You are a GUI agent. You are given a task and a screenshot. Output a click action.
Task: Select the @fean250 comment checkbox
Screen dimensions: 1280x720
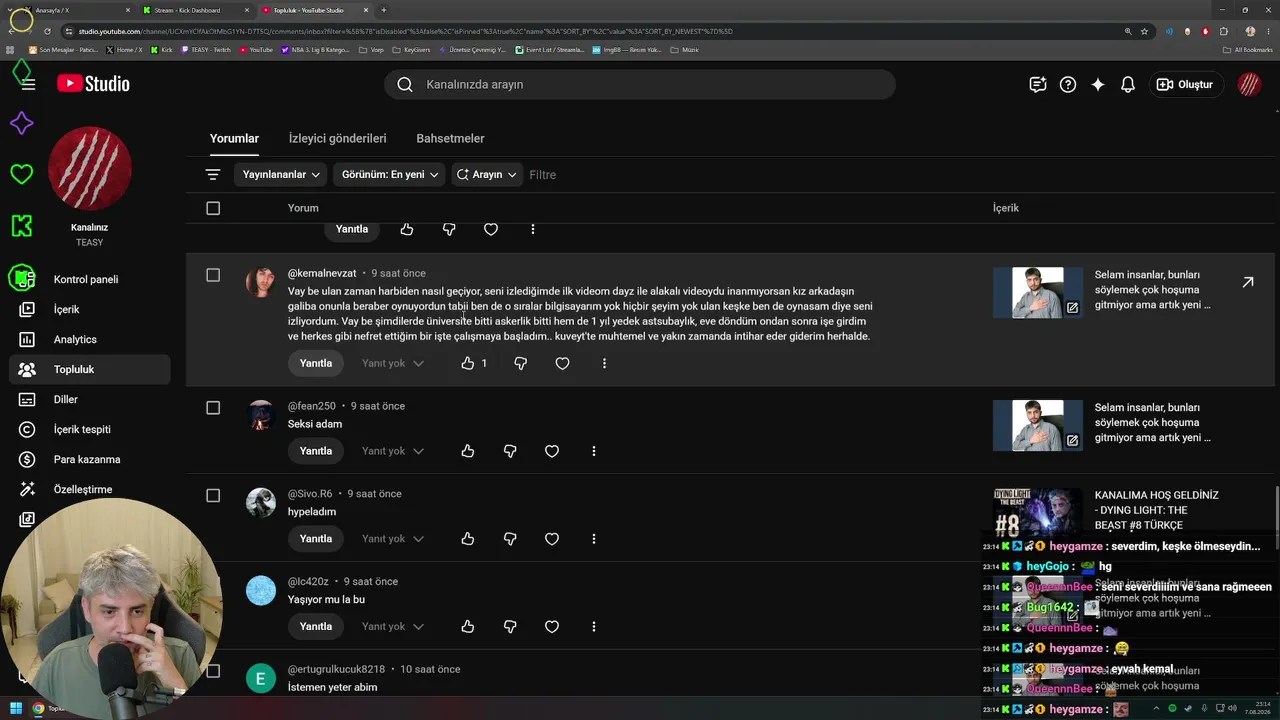click(x=213, y=408)
